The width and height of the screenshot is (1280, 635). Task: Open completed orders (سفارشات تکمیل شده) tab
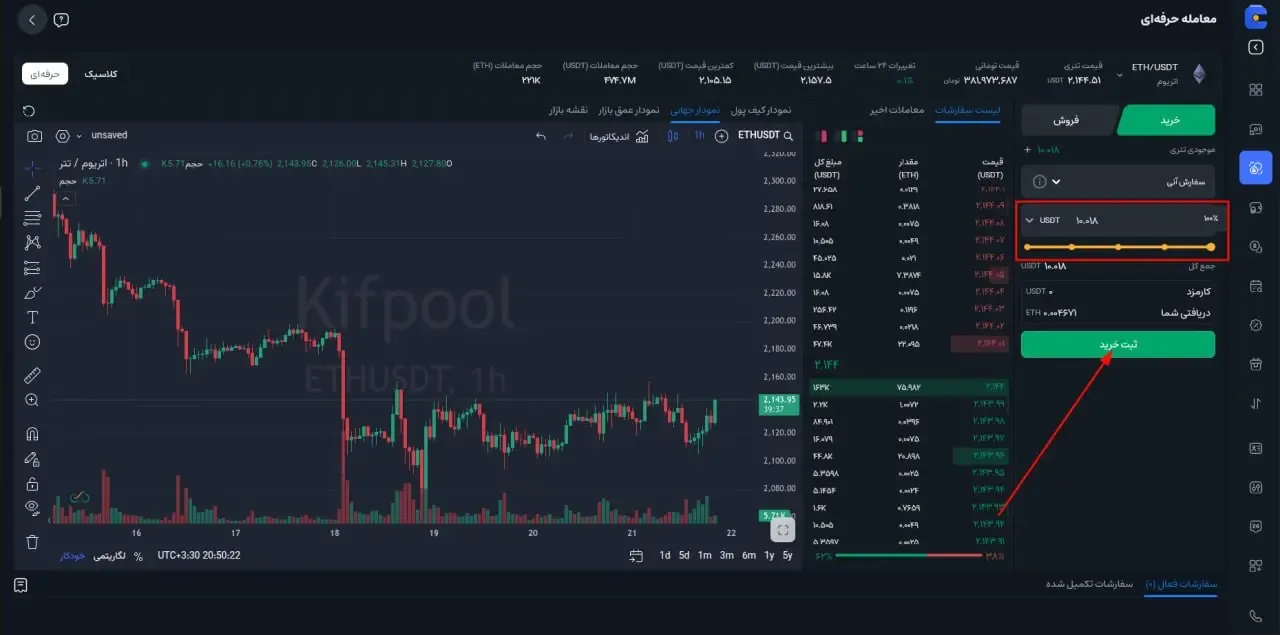tap(1089, 584)
